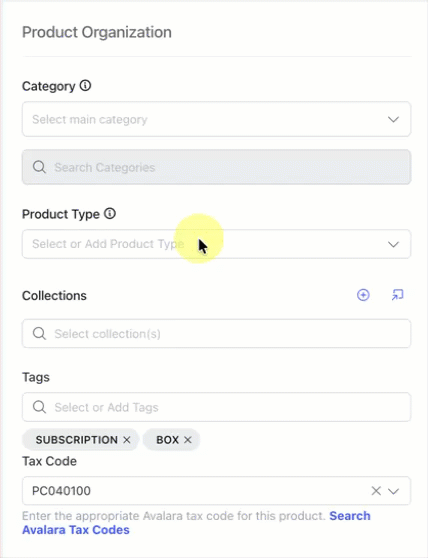Open the Tax Code dropdown chevron
This screenshot has width=428, height=558.
pos(393,491)
